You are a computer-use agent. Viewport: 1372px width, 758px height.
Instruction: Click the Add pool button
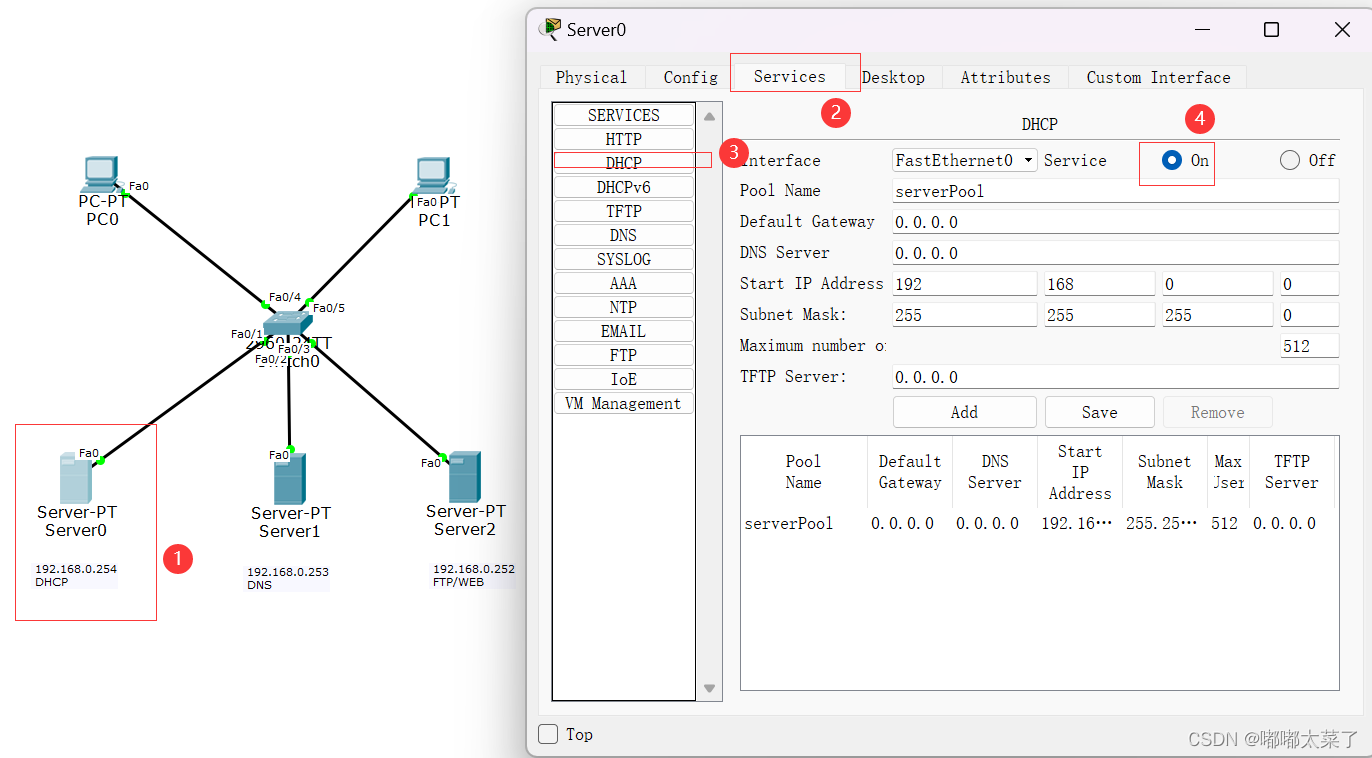965,412
